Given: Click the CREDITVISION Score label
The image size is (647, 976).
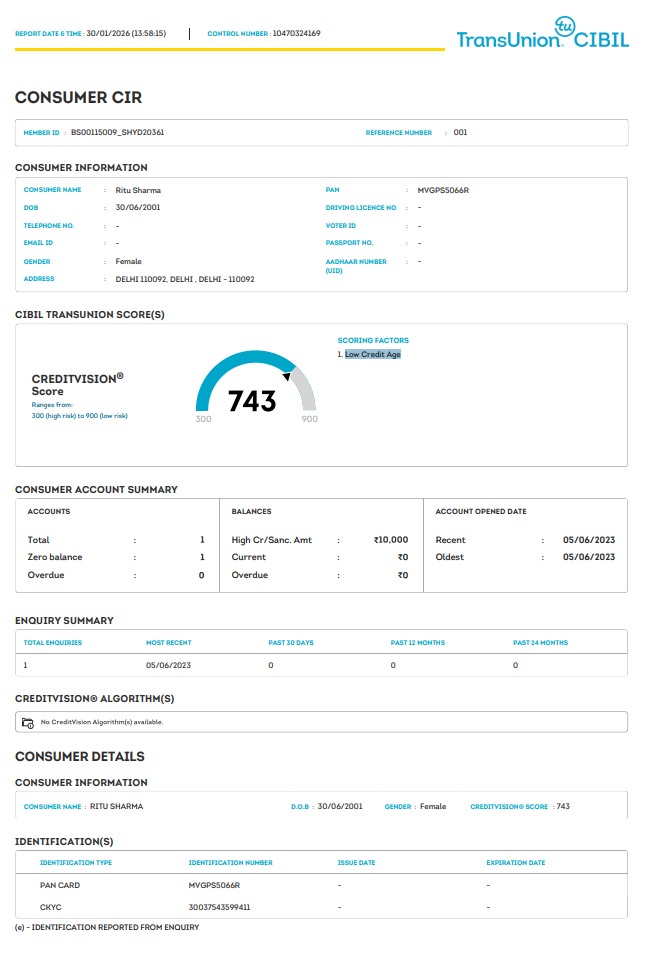Looking at the screenshot, I should tap(77, 385).
